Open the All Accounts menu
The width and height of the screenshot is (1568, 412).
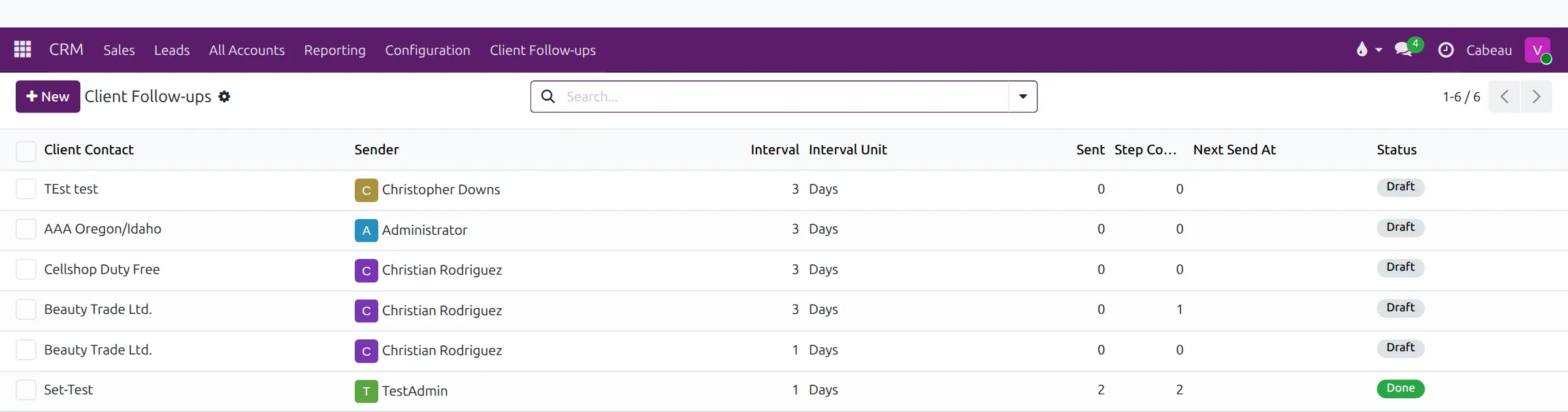247,50
